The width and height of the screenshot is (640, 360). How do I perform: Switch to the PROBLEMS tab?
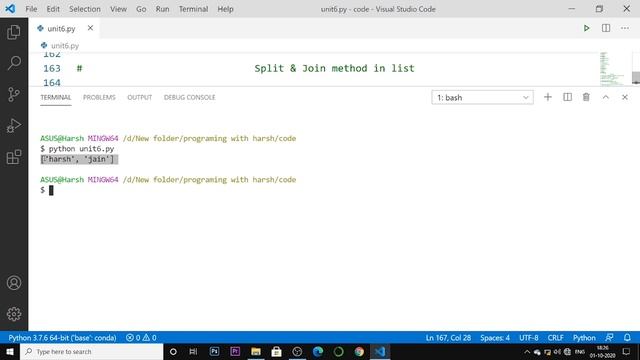(x=99, y=97)
